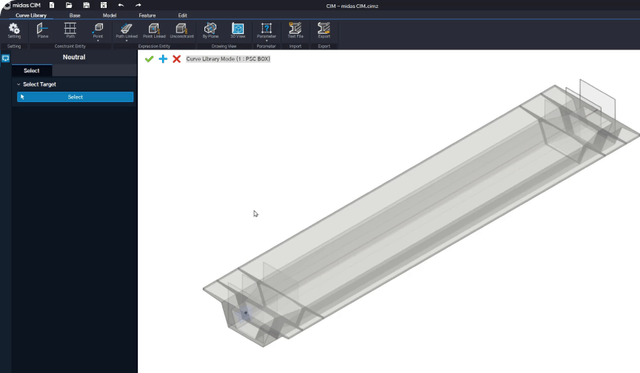
Task: Open the Parameter dropdown arrow
Action: pyautogui.click(x=267, y=41)
